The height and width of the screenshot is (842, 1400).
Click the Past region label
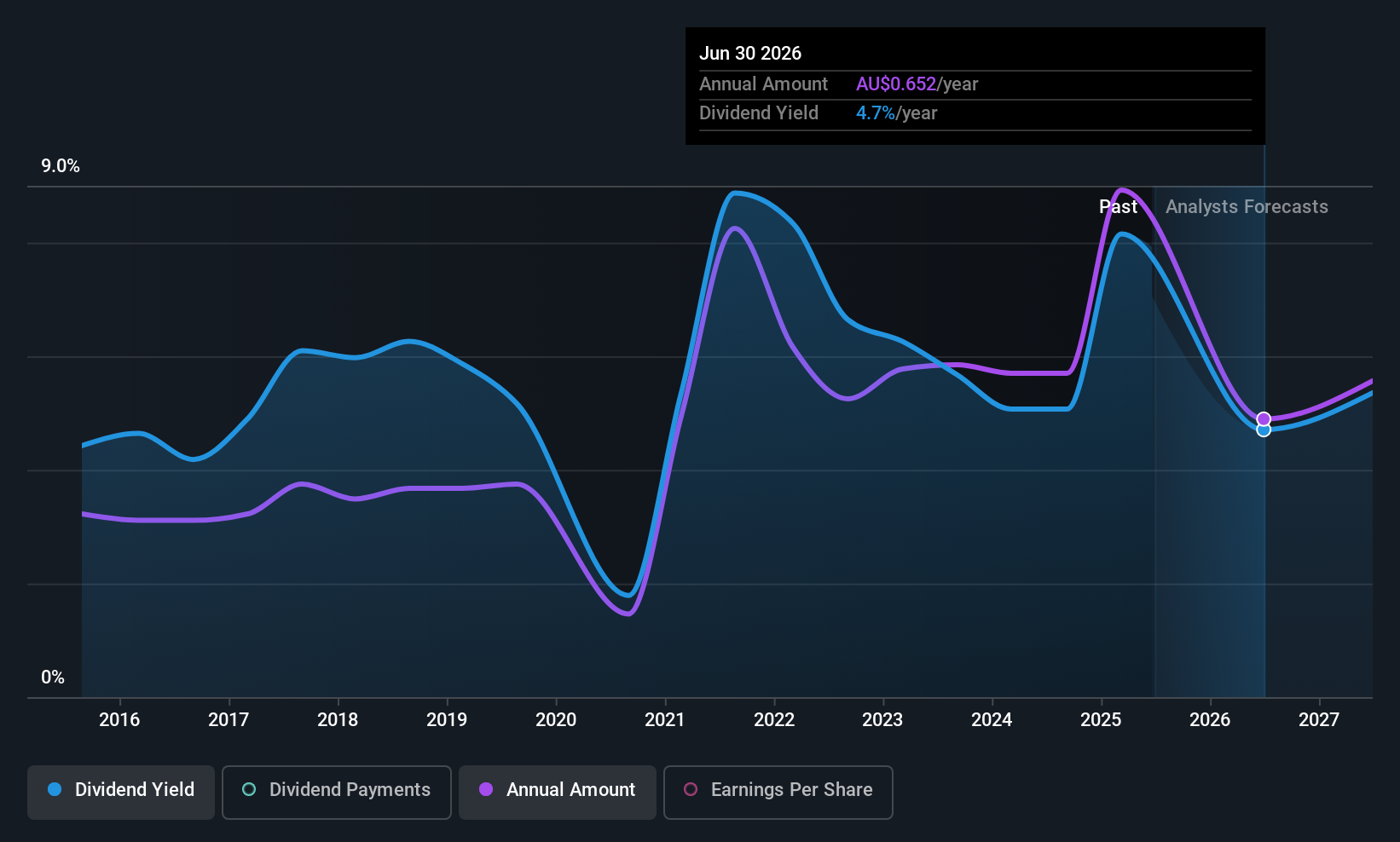point(1118,207)
